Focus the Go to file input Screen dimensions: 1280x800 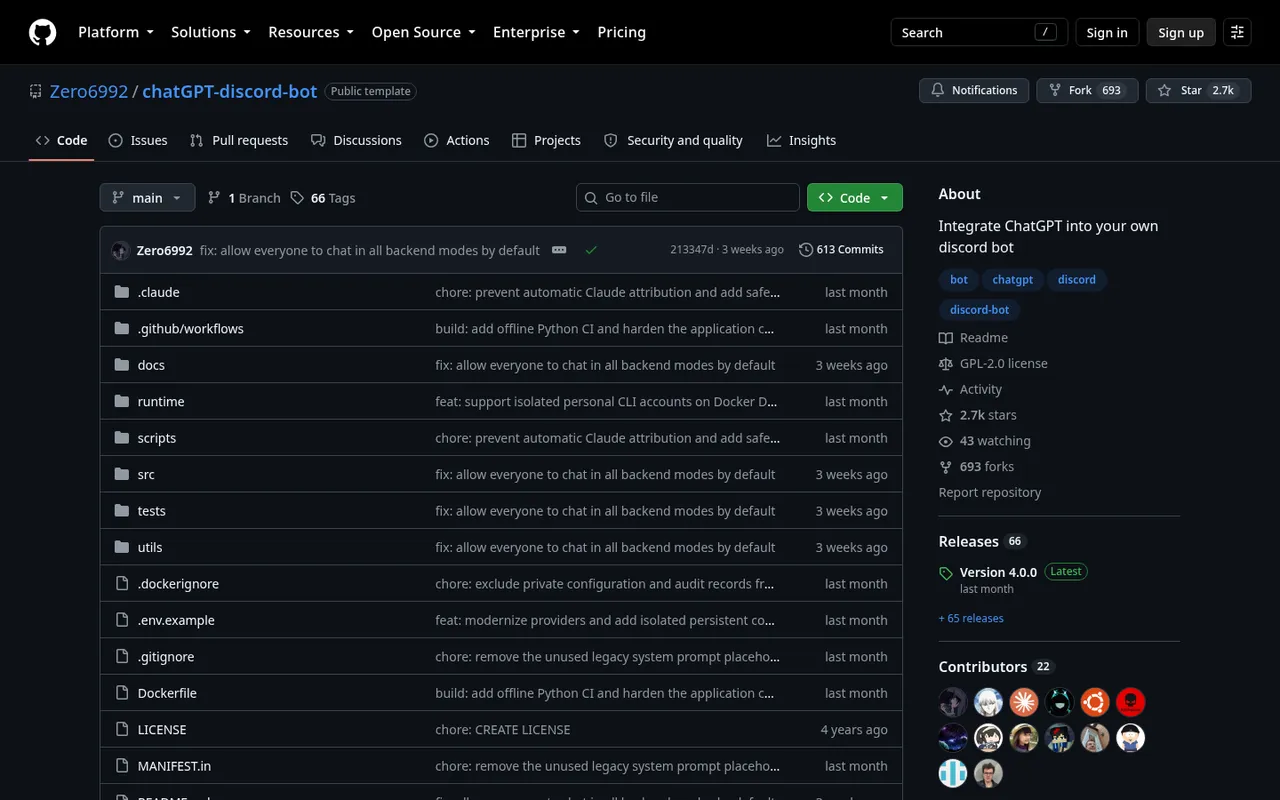coord(688,197)
